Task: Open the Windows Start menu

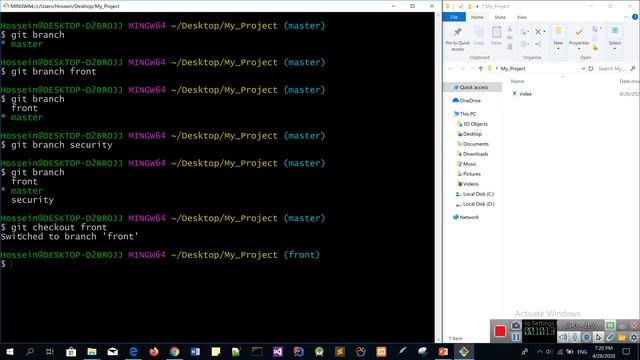Action: click(x=10, y=351)
